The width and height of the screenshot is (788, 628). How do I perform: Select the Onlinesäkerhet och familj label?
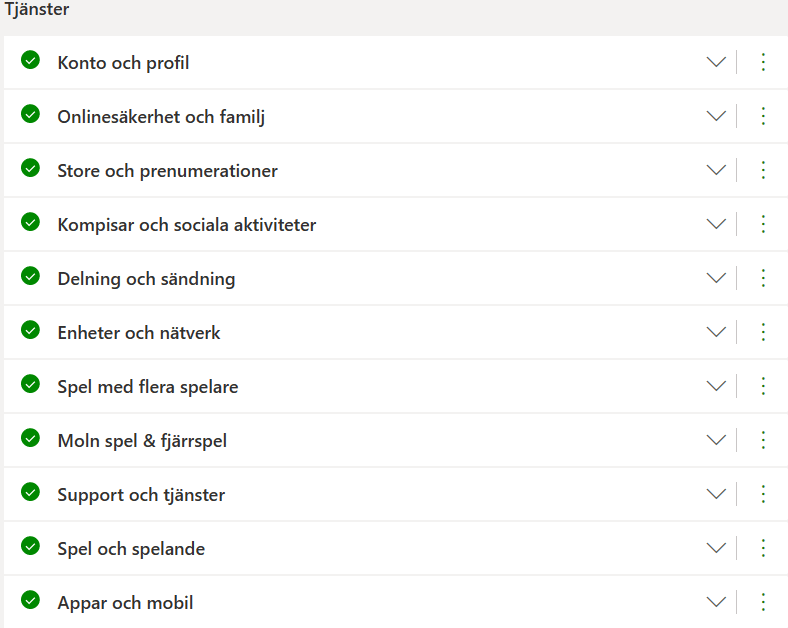pos(161,117)
